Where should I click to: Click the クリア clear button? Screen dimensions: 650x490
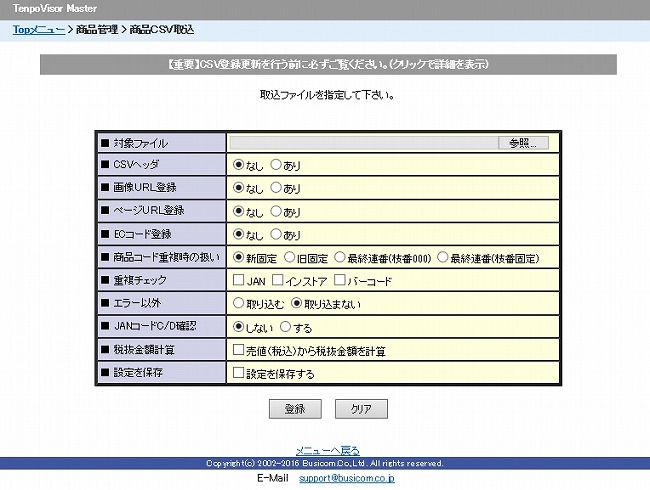click(x=361, y=409)
